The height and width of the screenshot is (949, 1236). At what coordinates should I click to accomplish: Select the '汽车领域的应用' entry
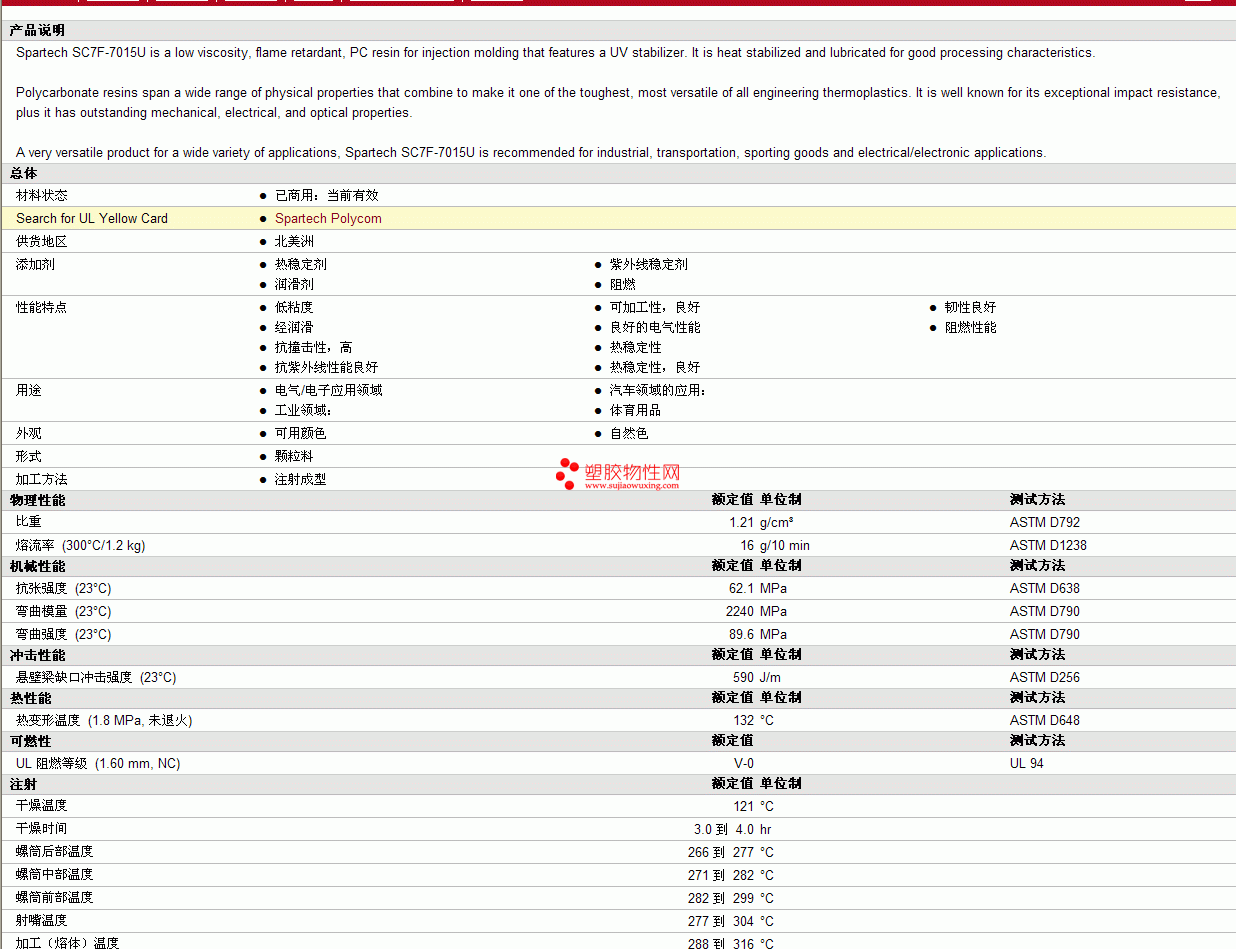656,390
